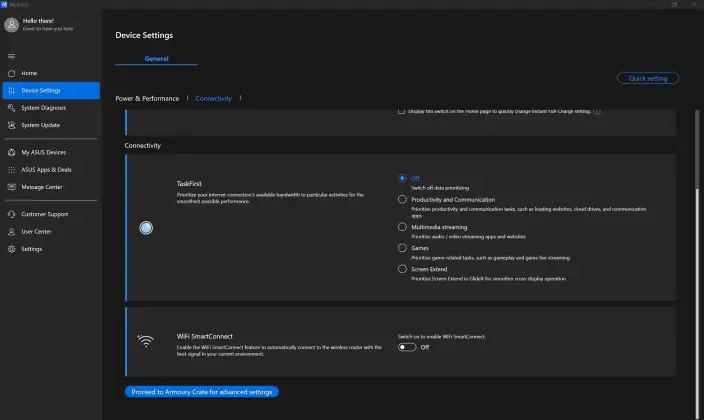The height and width of the screenshot is (420, 704).
Task: Open Customer Support in sidebar
Action: coord(51,214)
